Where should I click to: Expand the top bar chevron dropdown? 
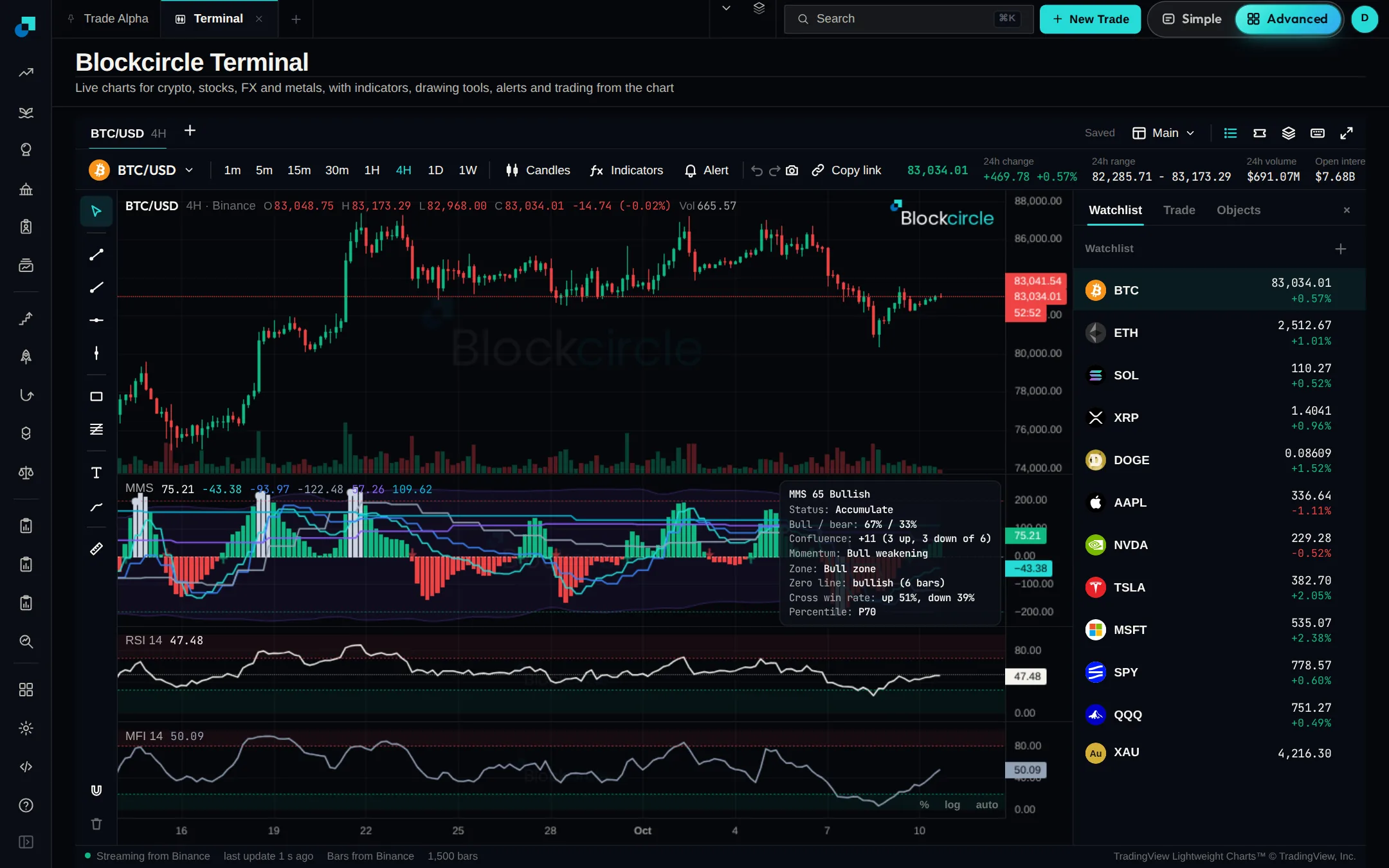click(727, 8)
